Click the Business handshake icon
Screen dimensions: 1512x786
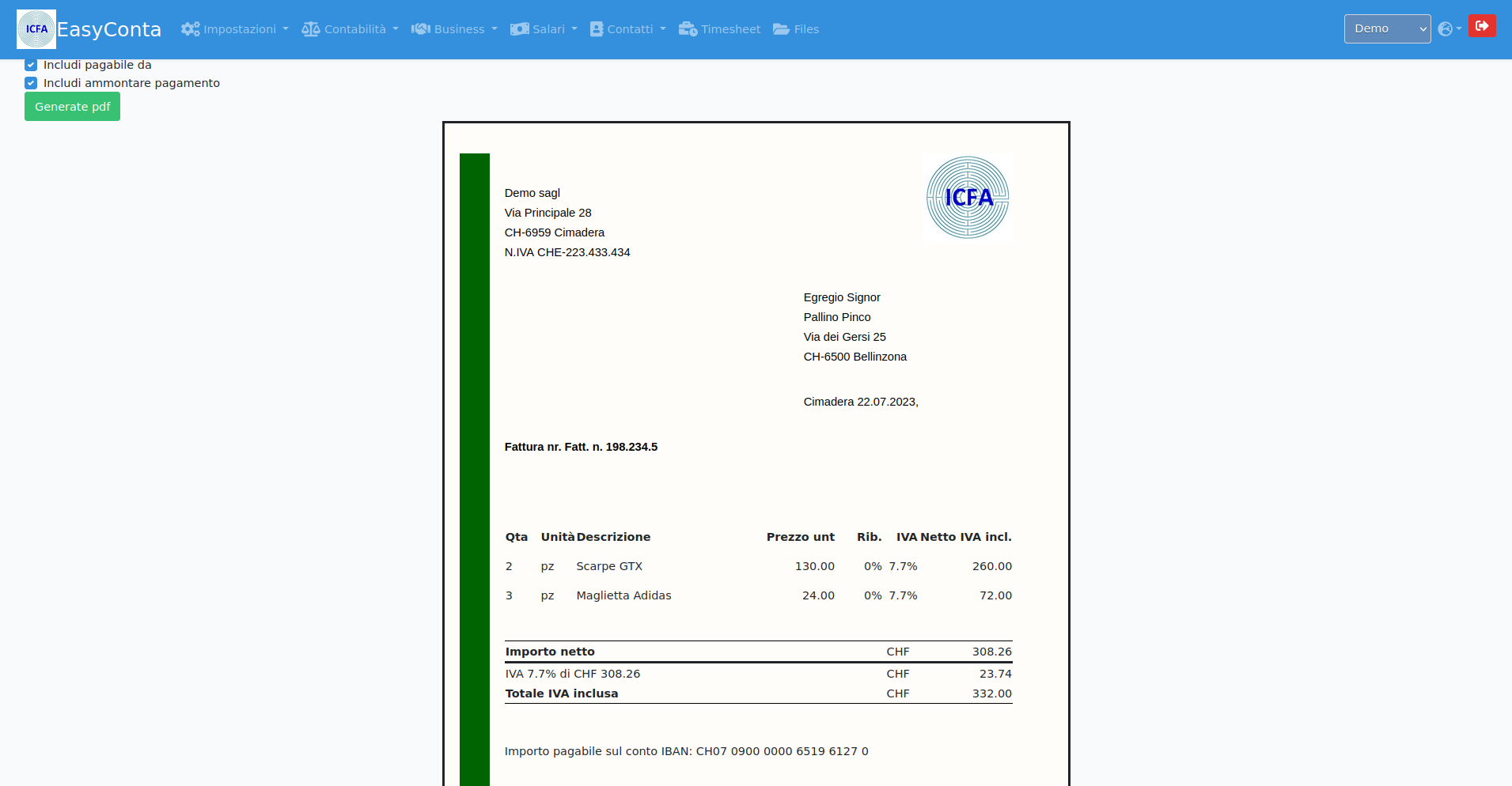coord(421,29)
